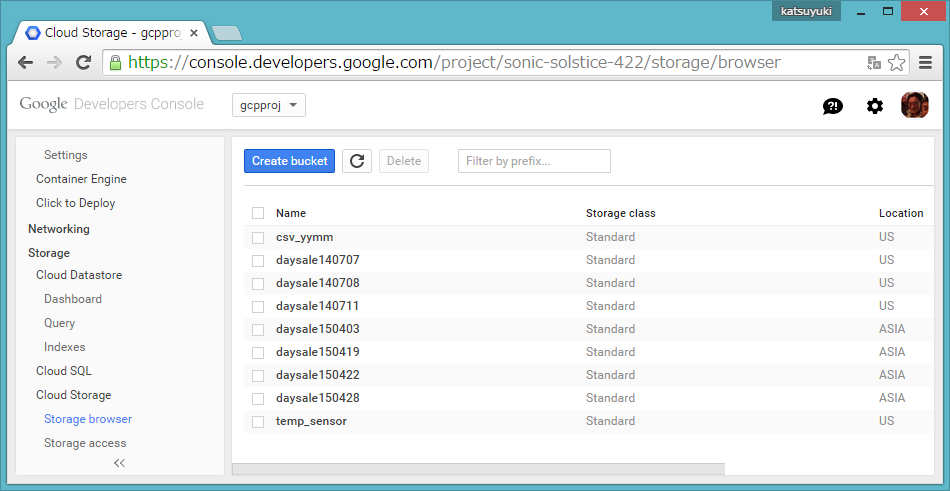This screenshot has height=491, width=950.
Task: Refresh the bucket list
Action: point(357,161)
